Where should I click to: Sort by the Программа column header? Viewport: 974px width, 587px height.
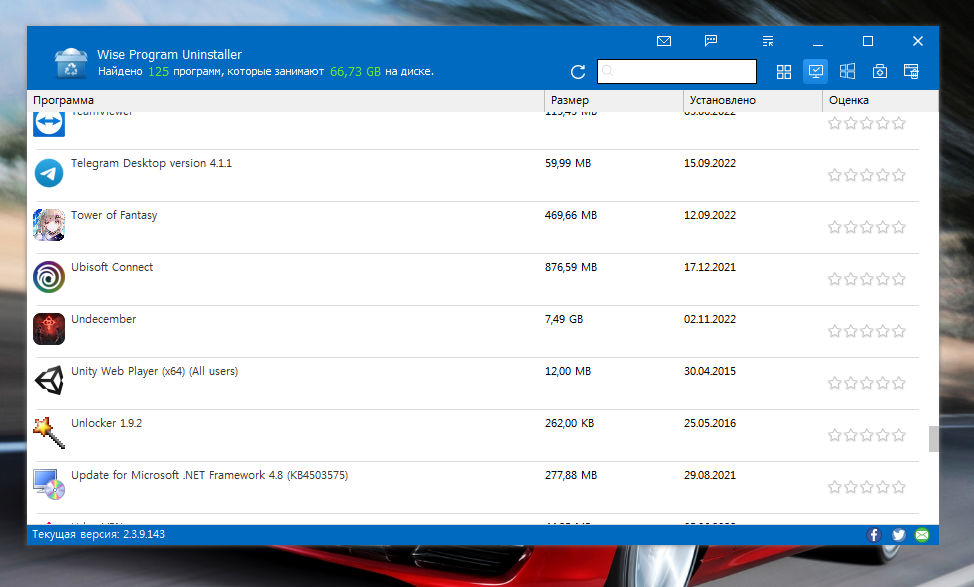click(x=286, y=101)
